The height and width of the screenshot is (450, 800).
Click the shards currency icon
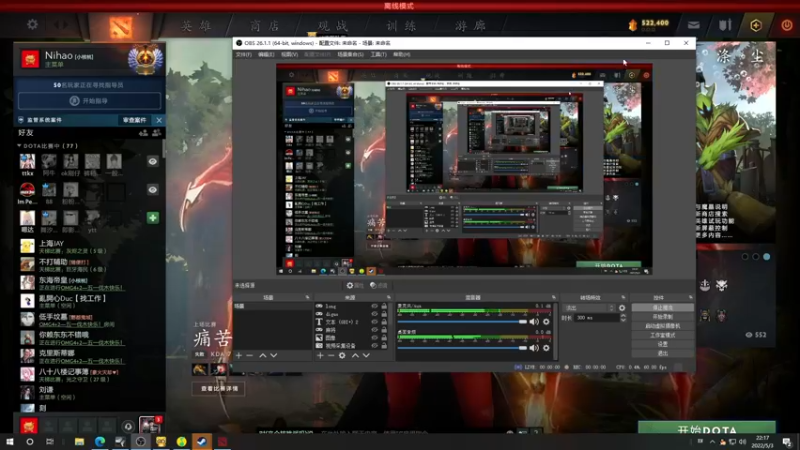point(633,25)
